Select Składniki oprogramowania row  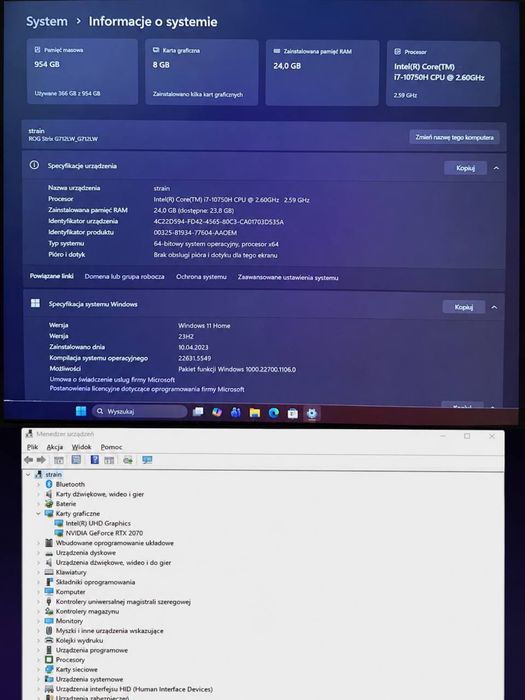(90, 582)
